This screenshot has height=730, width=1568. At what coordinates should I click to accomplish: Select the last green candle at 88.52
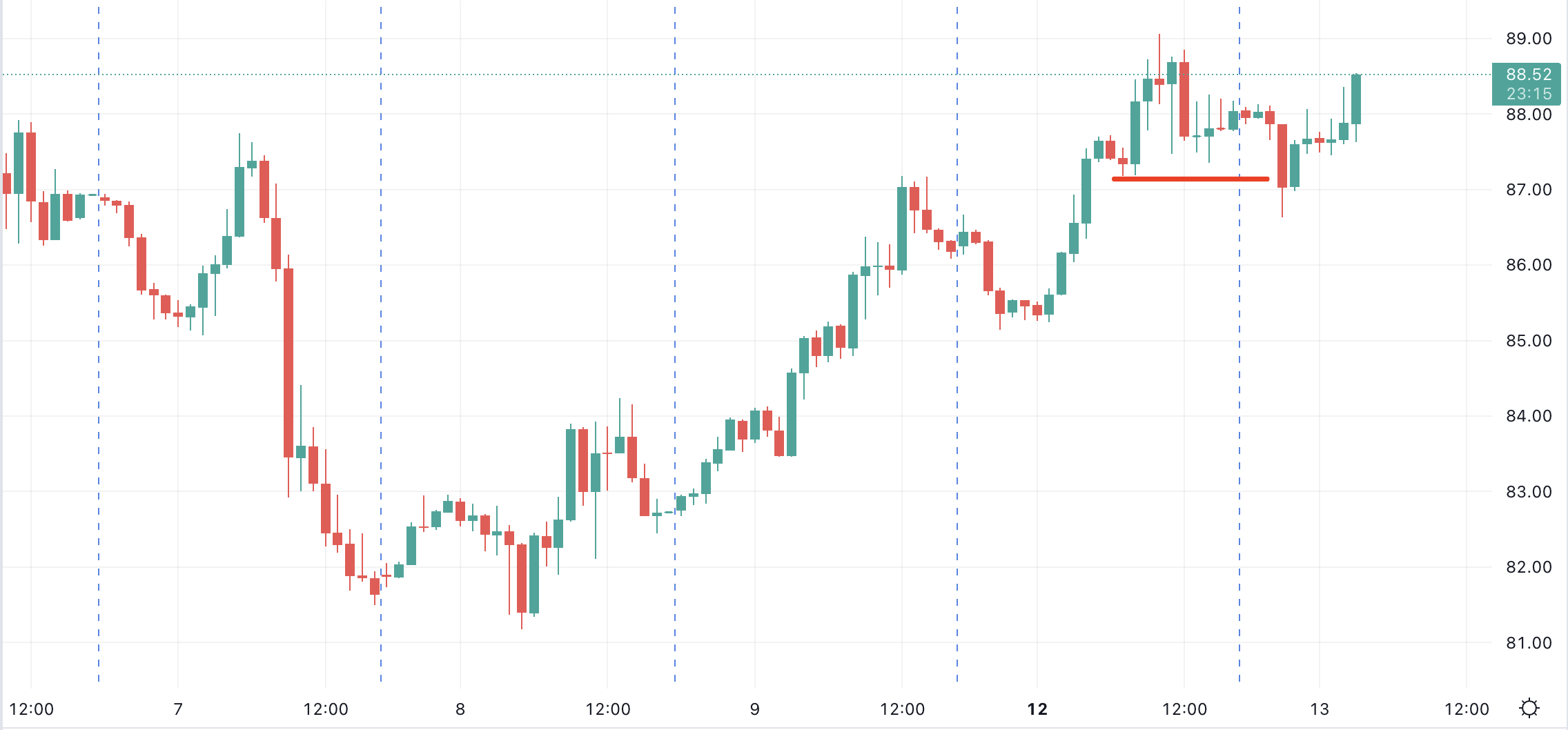tap(1355, 99)
